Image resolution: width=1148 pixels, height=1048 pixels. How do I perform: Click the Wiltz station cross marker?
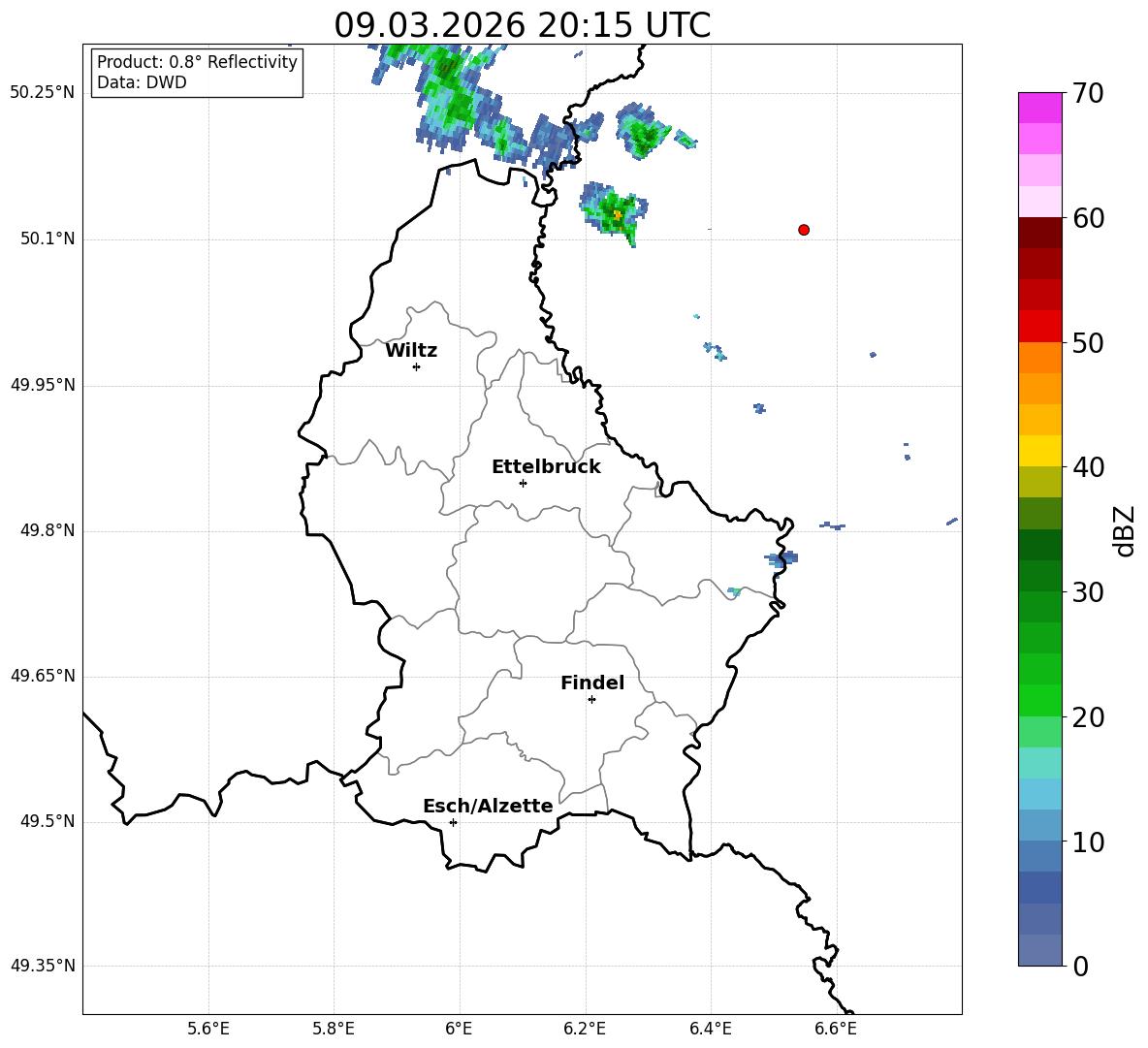coord(417,366)
